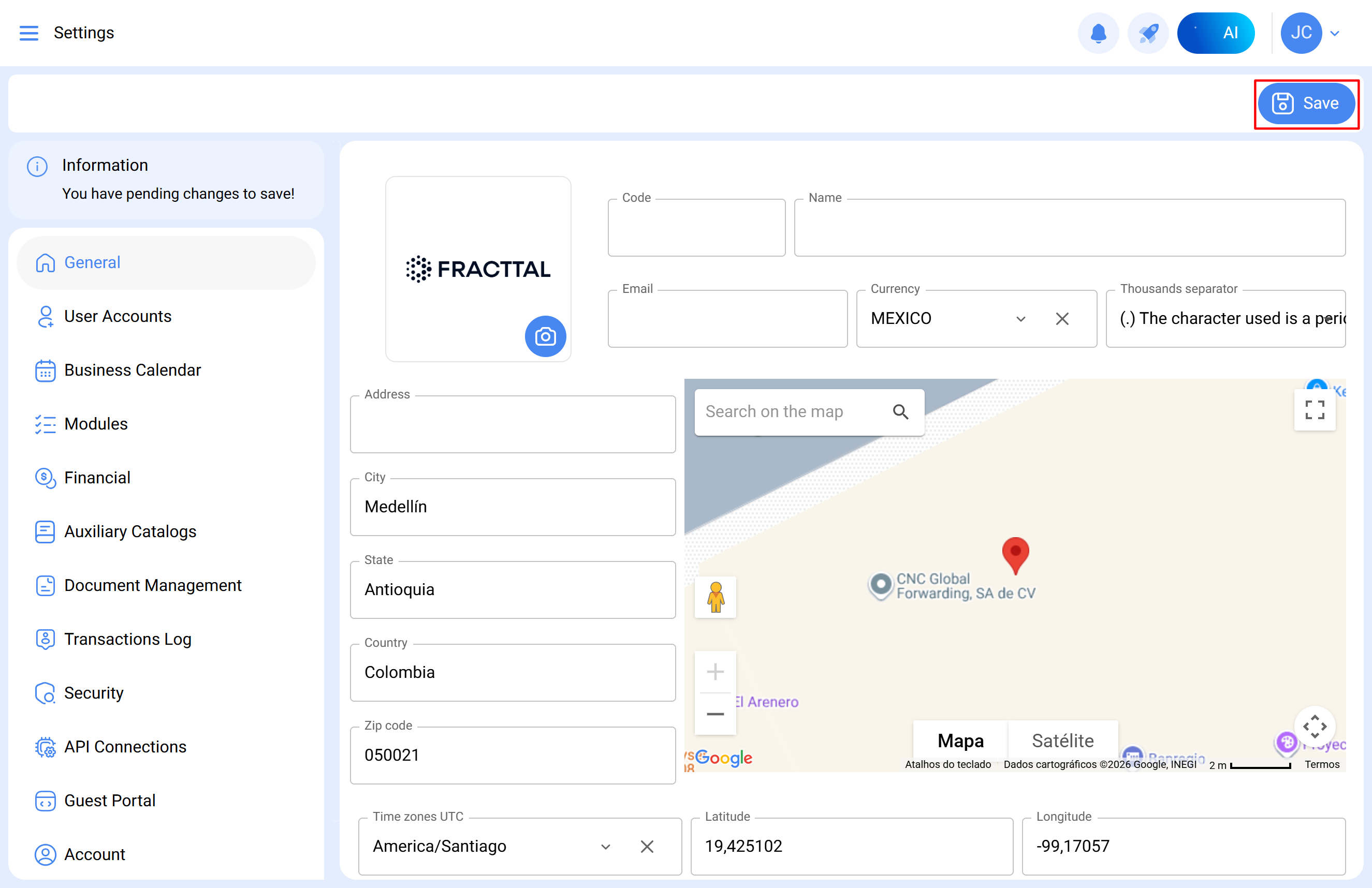1372x888 pixels.
Task: Click the rocket icon in header
Action: (x=1147, y=33)
